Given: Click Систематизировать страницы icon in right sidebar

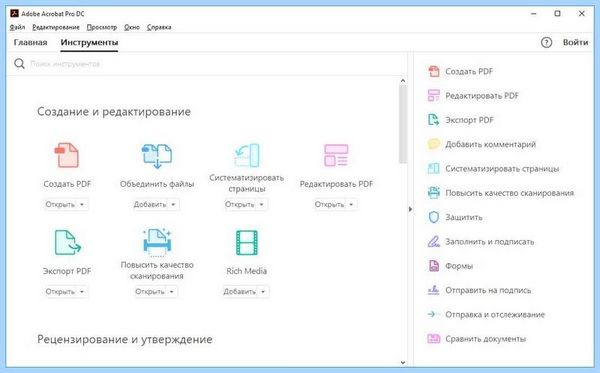Looking at the screenshot, I should (x=434, y=169).
